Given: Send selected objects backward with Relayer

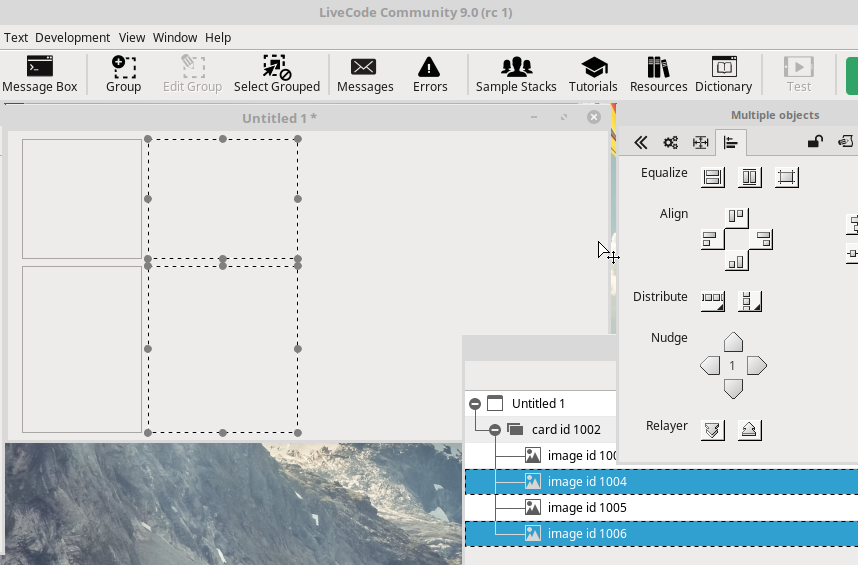Looking at the screenshot, I should (x=712, y=430).
